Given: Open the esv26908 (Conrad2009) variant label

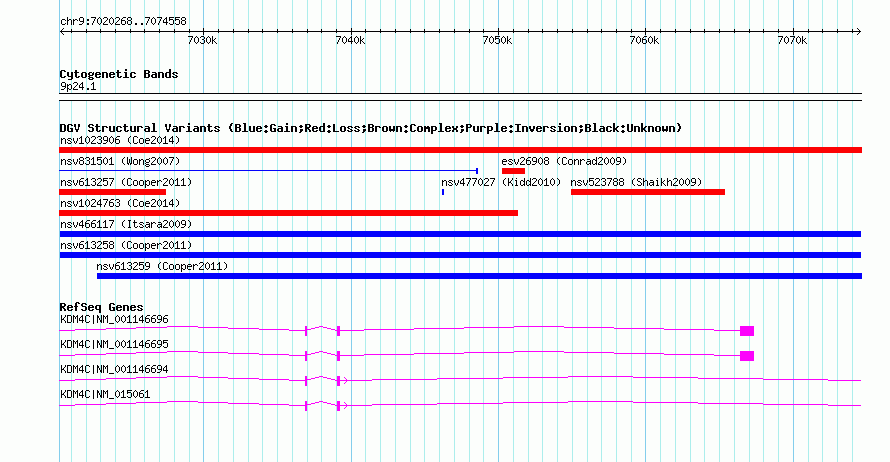Looking at the screenshot, I should pos(564,161).
